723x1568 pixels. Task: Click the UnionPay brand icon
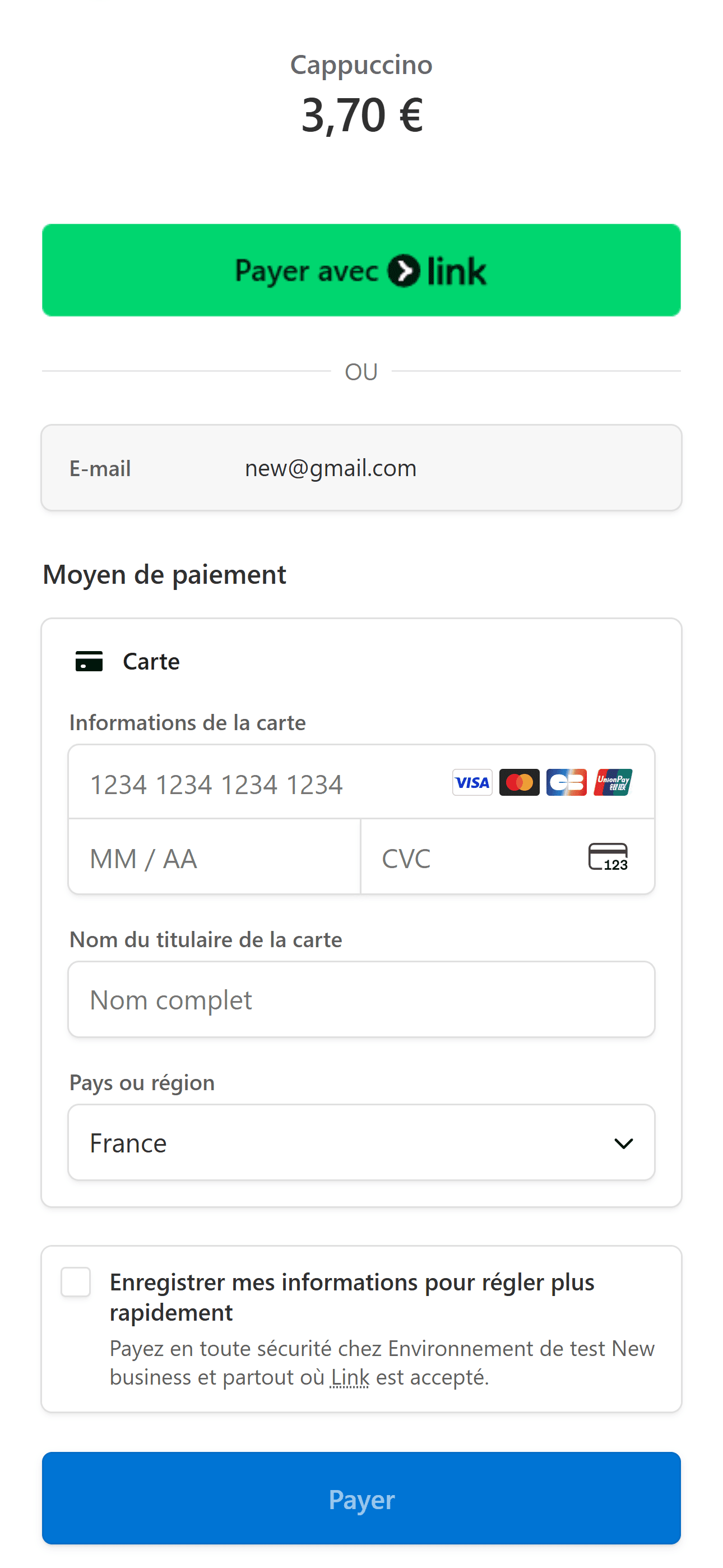(x=614, y=783)
